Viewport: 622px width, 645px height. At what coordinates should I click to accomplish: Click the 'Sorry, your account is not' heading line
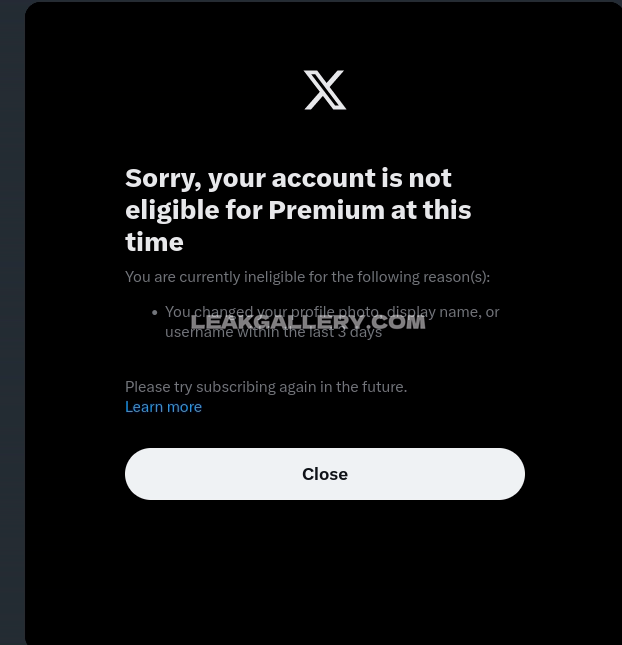click(x=288, y=179)
